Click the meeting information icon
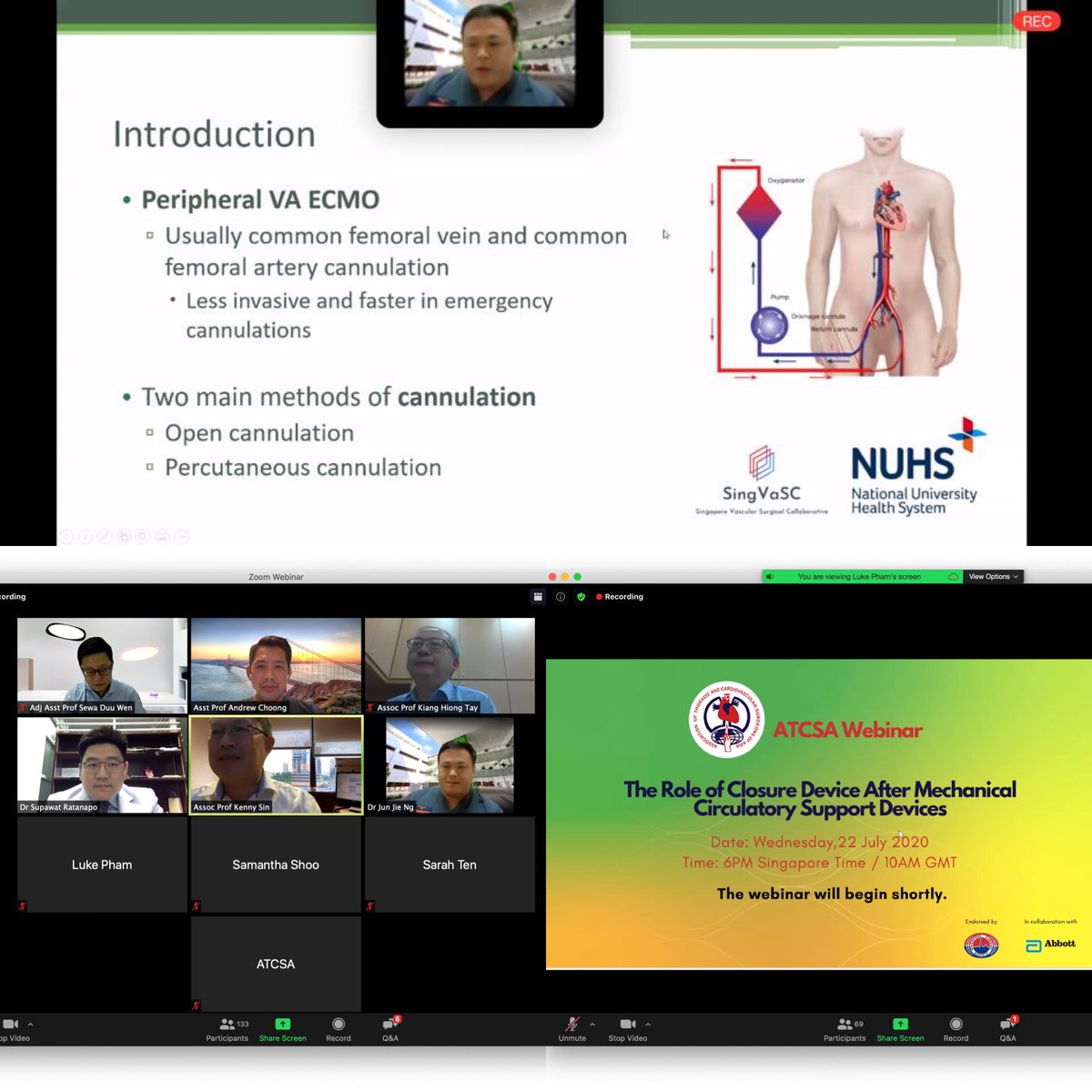1092x1092 pixels. point(560,597)
